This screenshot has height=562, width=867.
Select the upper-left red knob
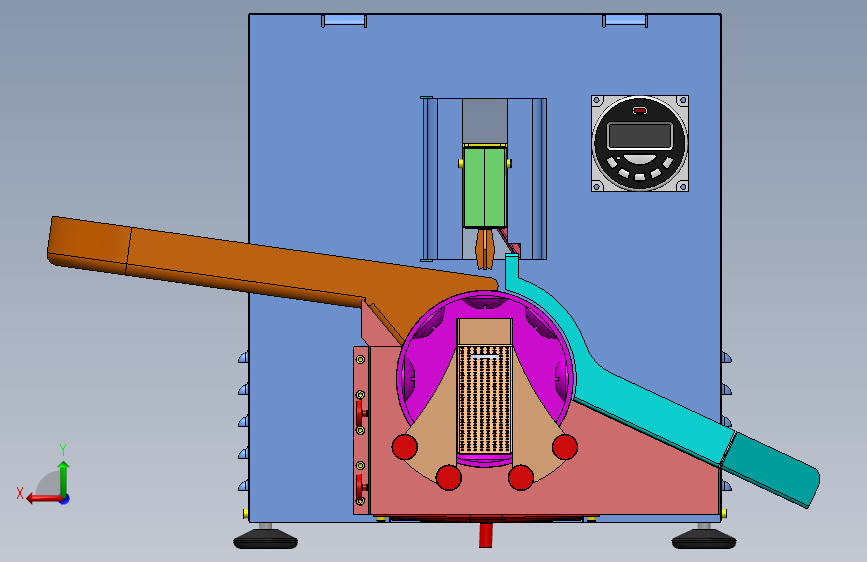click(x=405, y=446)
